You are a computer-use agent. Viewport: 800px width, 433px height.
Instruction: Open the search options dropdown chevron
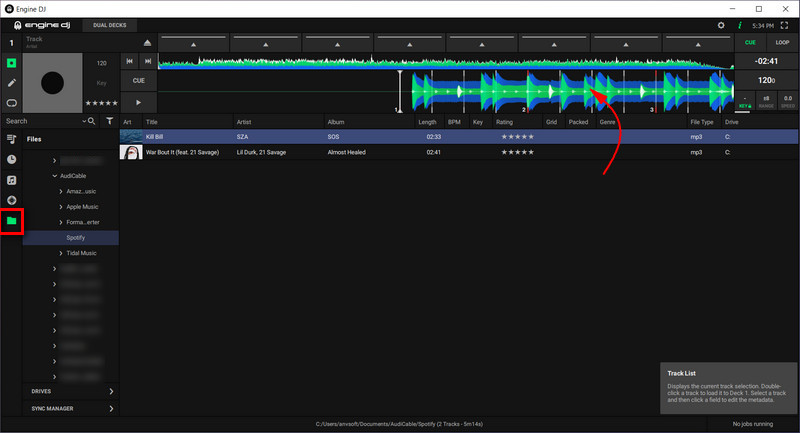pyautogui.click(x=84, y=121)
